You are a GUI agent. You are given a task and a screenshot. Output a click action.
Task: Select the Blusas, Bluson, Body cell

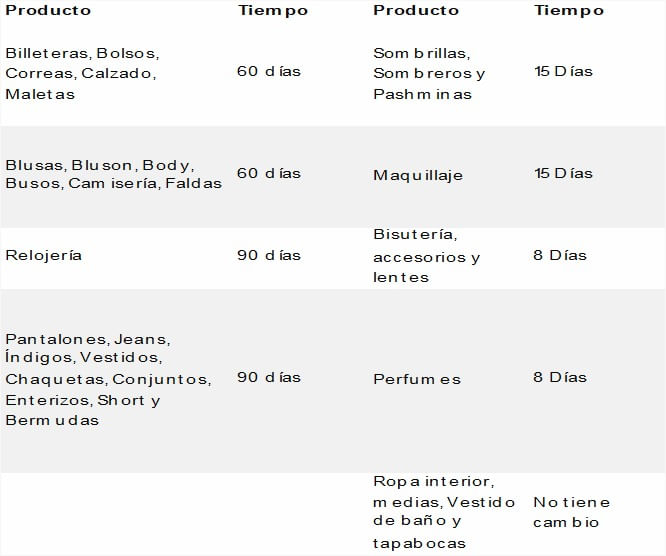[113, 174]
